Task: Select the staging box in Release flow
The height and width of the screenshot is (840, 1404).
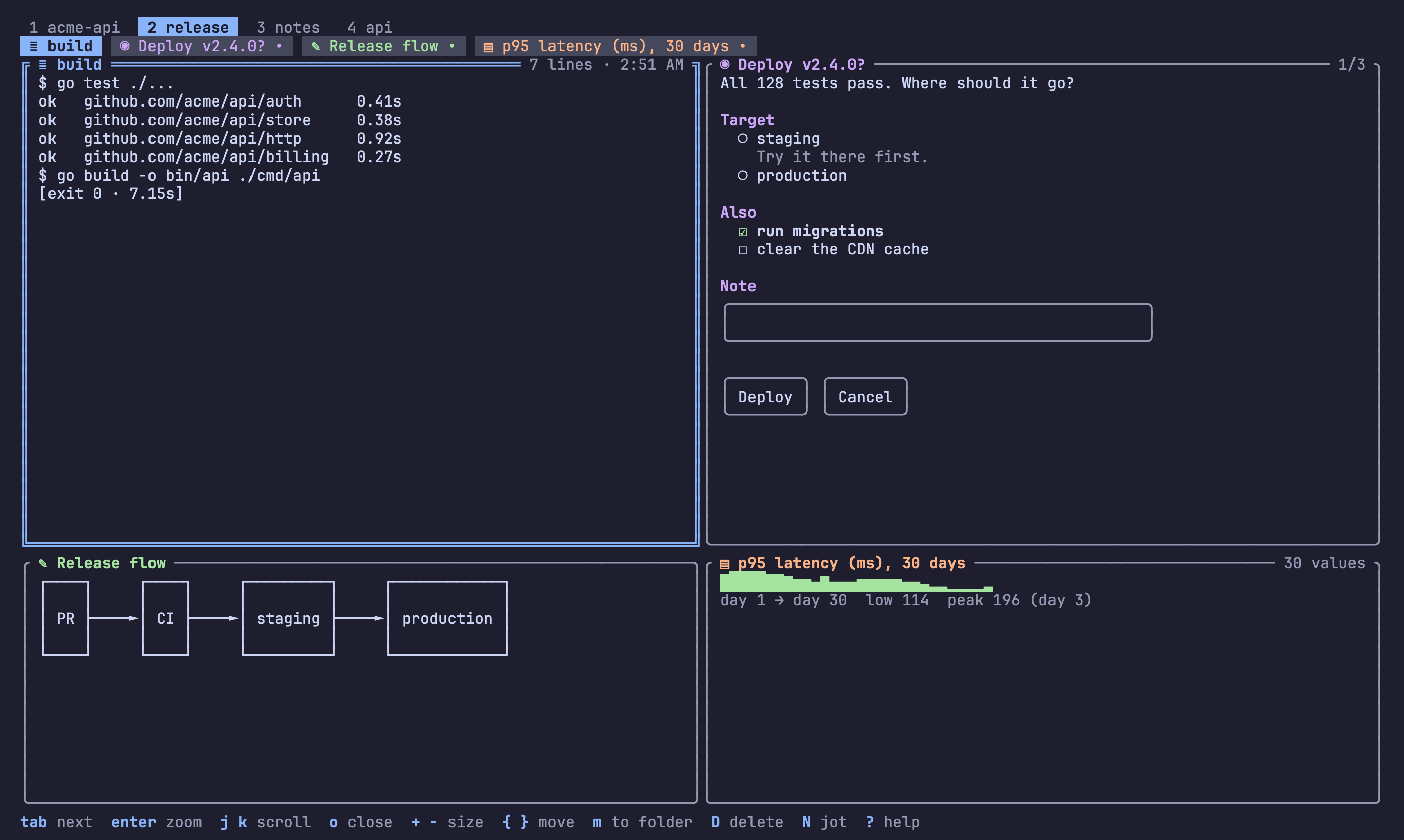Action: click(288, 618)
